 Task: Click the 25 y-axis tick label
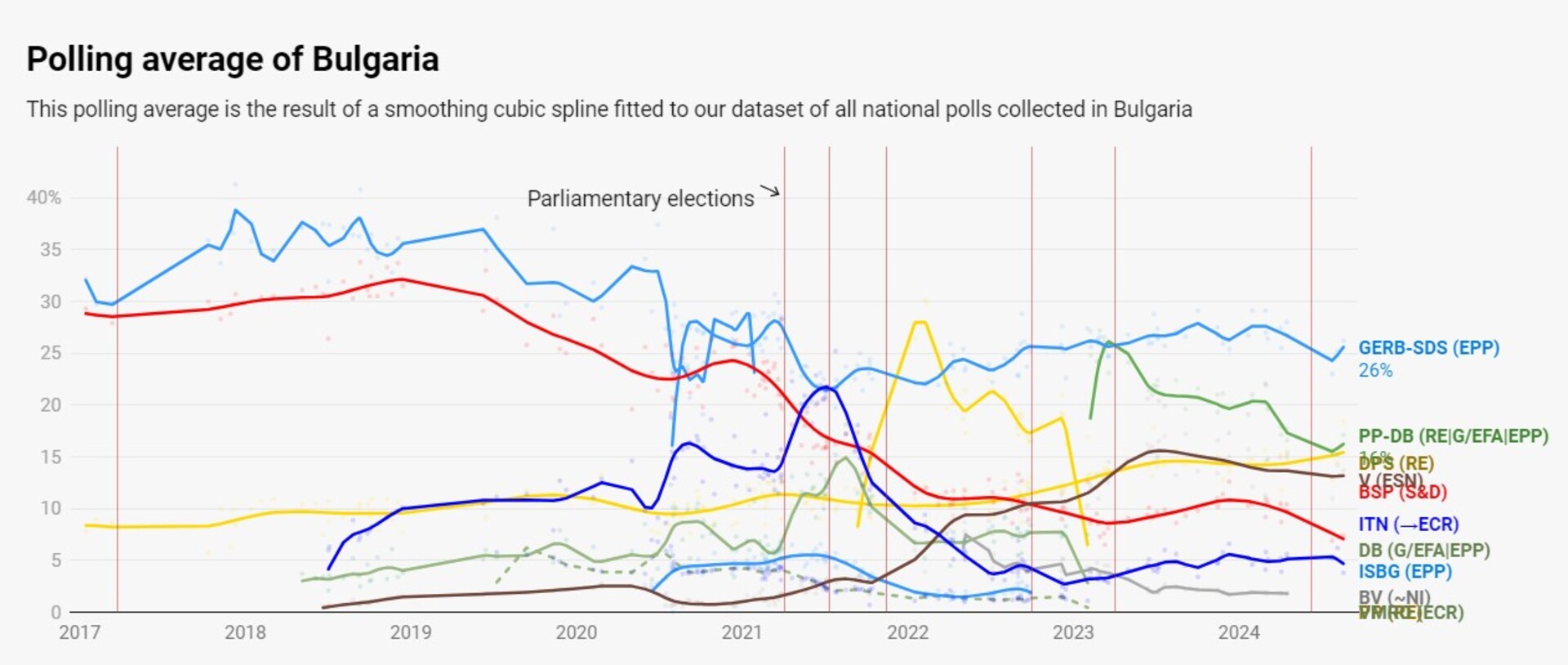(51, 353)
